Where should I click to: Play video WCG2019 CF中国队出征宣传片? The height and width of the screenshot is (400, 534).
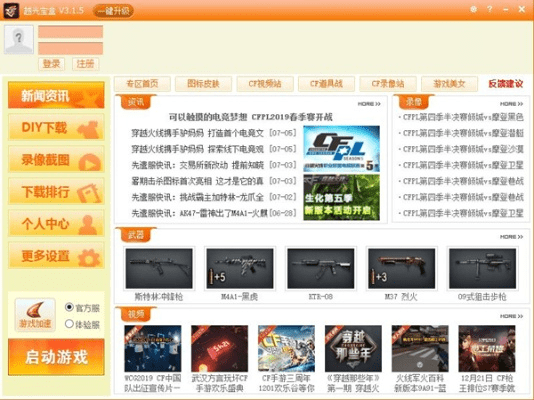[153, 349]
